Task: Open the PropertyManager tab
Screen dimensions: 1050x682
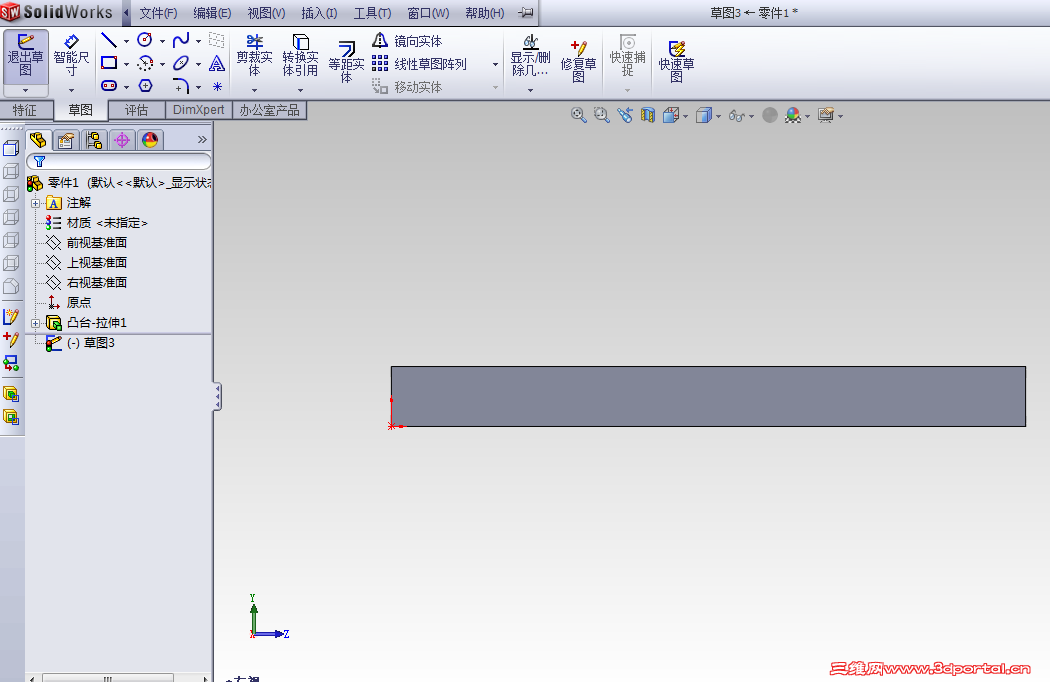Action: click(66, 140)
